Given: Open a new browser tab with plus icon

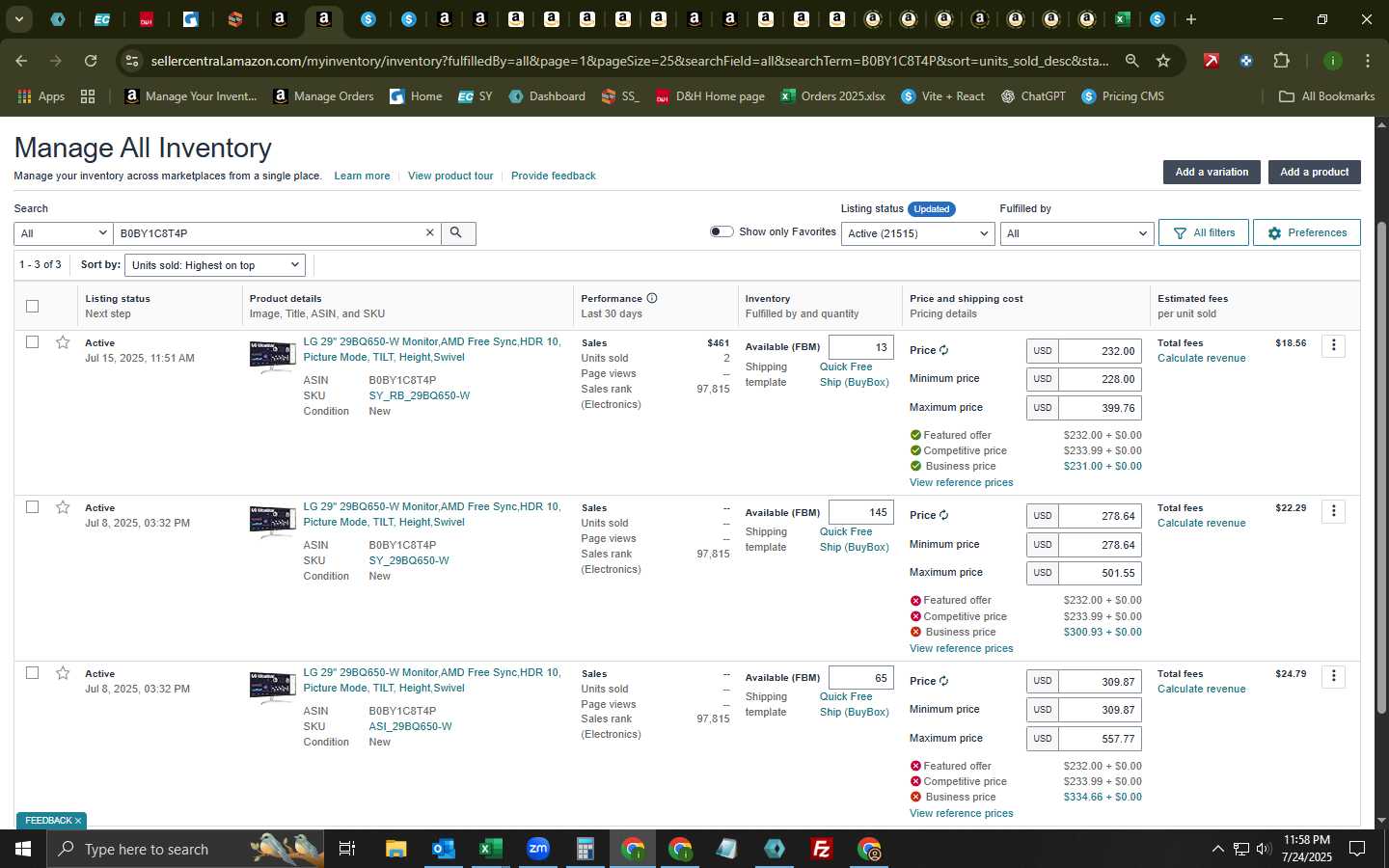Looking at the screenshot, I should [x=1191, y=19].
